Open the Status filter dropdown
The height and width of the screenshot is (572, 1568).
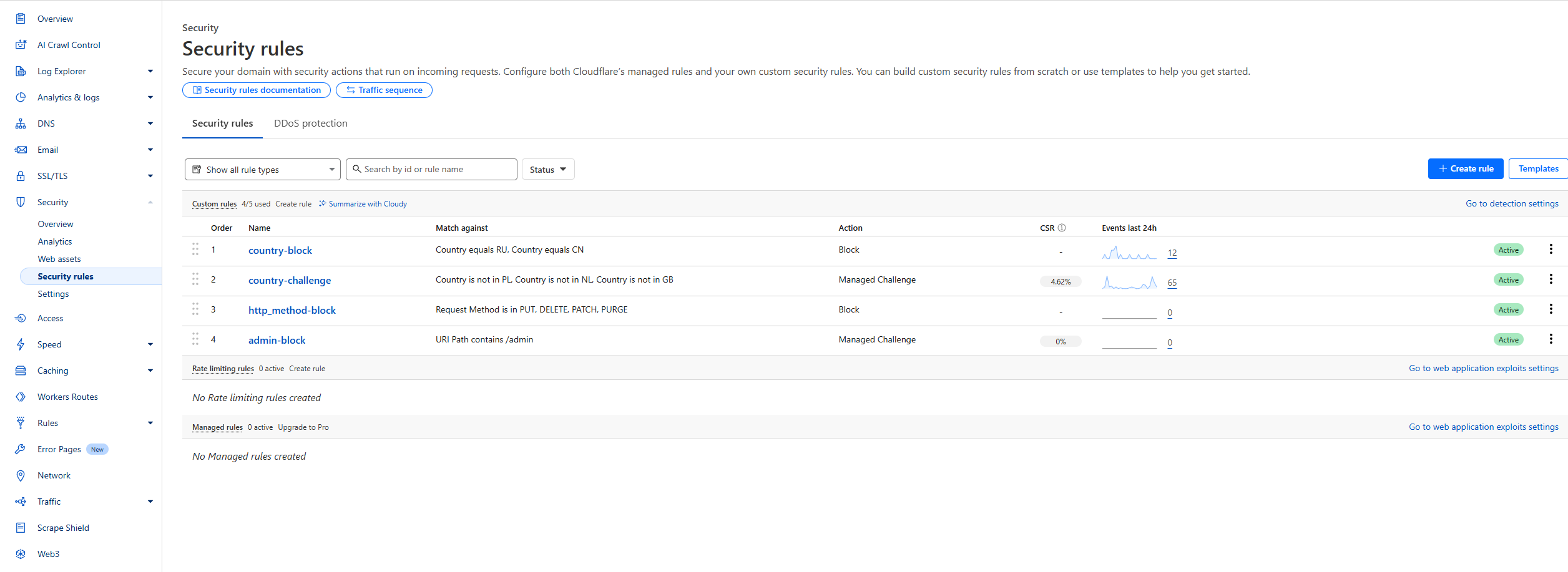[x=547, y=169]
